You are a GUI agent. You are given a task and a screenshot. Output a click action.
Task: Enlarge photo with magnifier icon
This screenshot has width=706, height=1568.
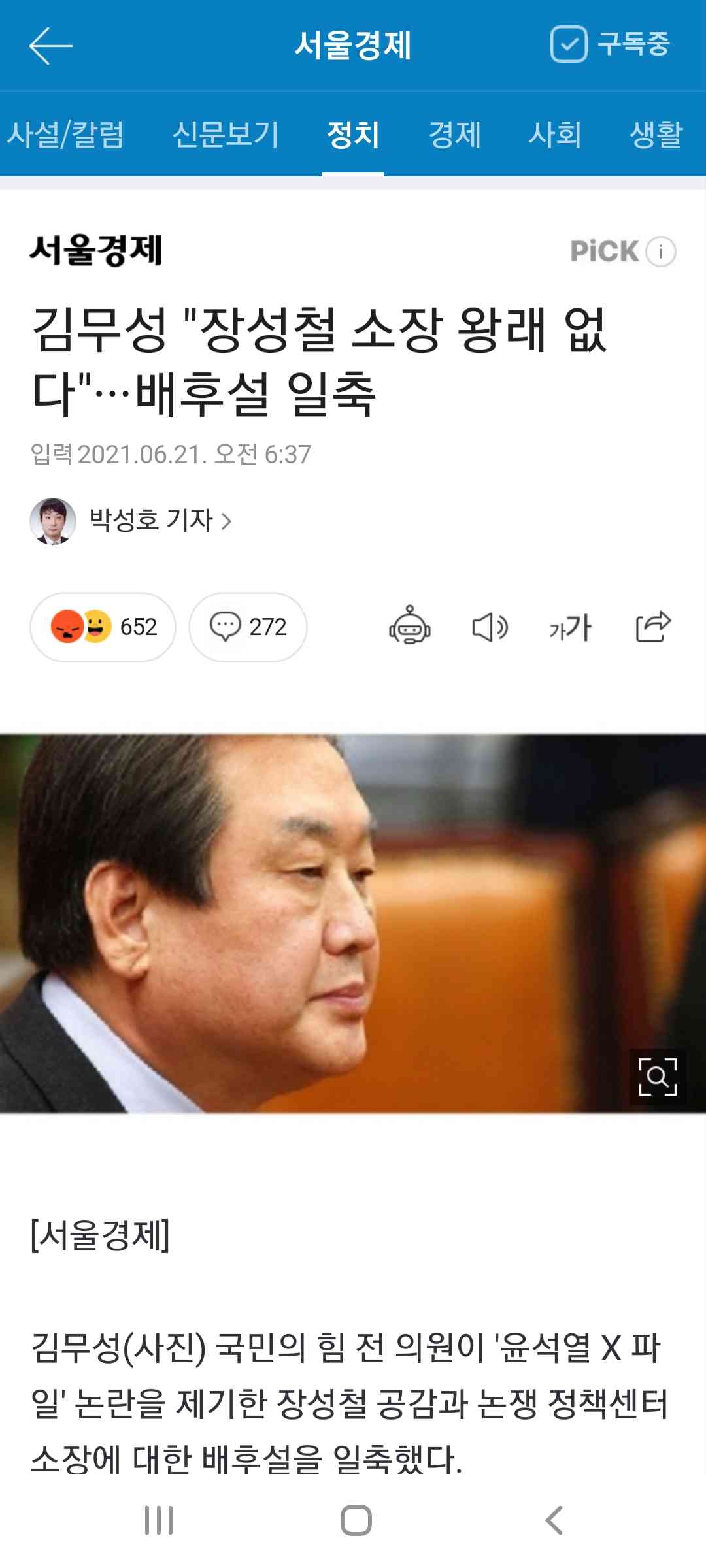coord(658,1077)
